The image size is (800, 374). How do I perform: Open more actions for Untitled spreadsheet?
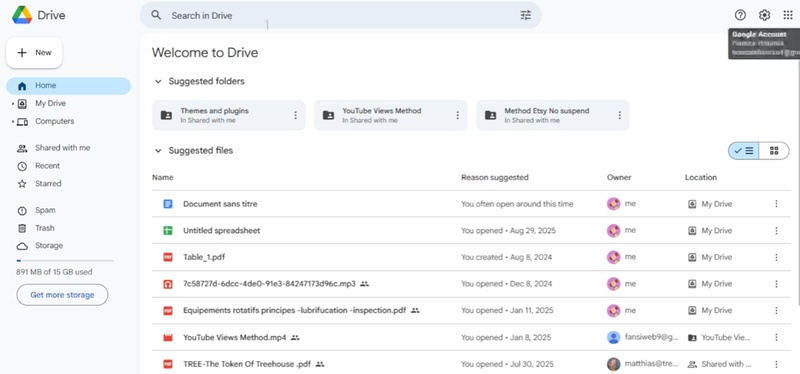click(776, 231)
